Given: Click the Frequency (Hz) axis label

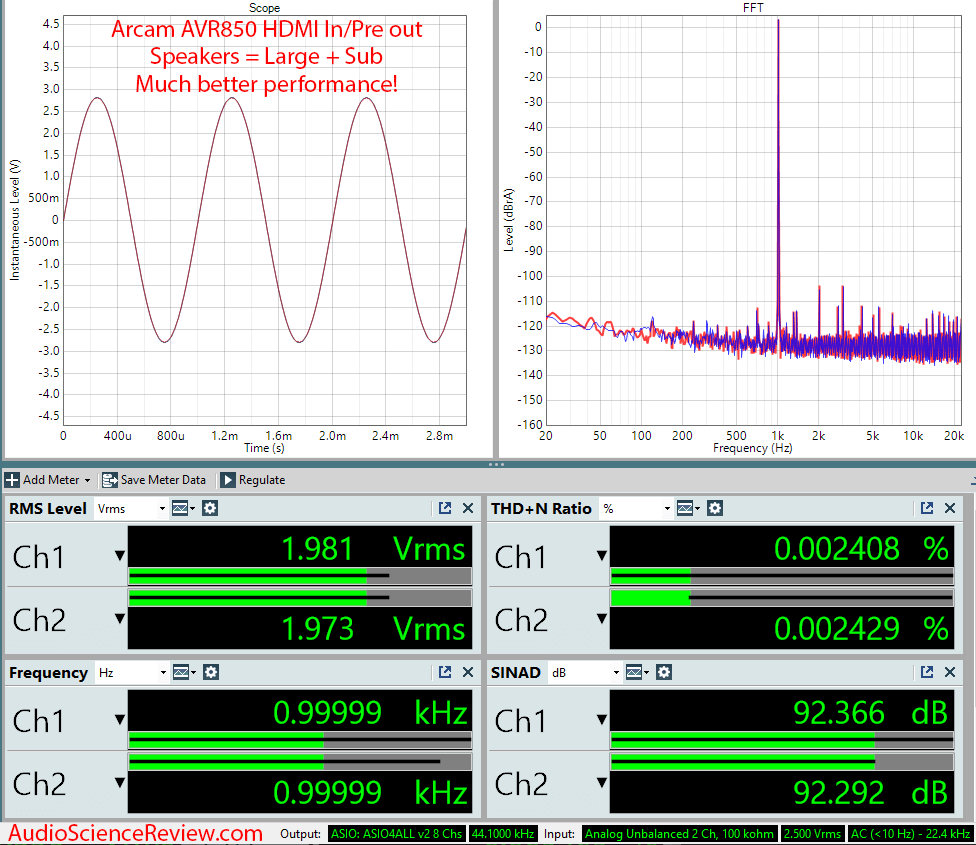Looking at the screenshot, I should 753,448.
